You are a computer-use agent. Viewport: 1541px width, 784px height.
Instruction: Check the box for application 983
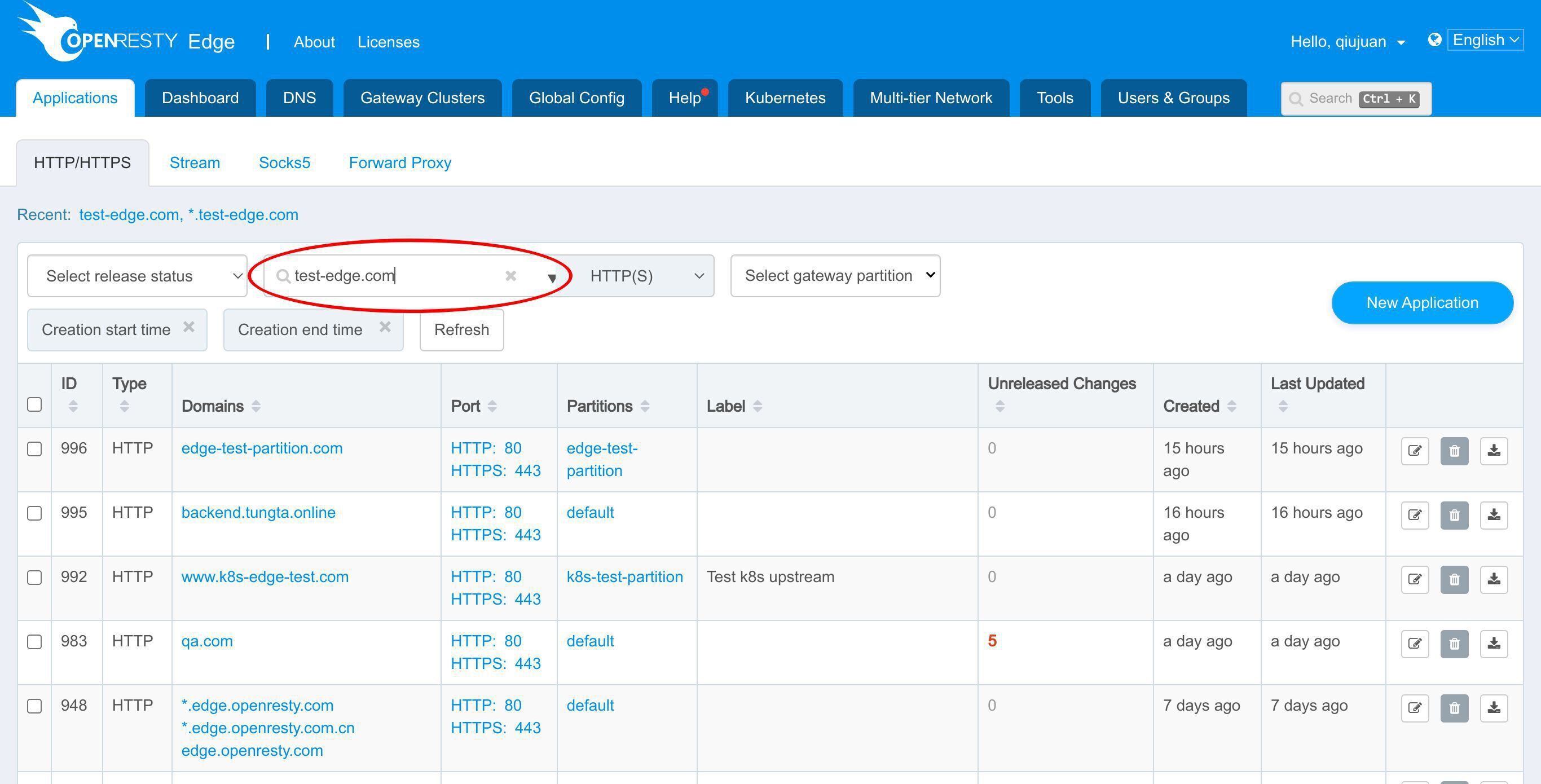(35, 642)
